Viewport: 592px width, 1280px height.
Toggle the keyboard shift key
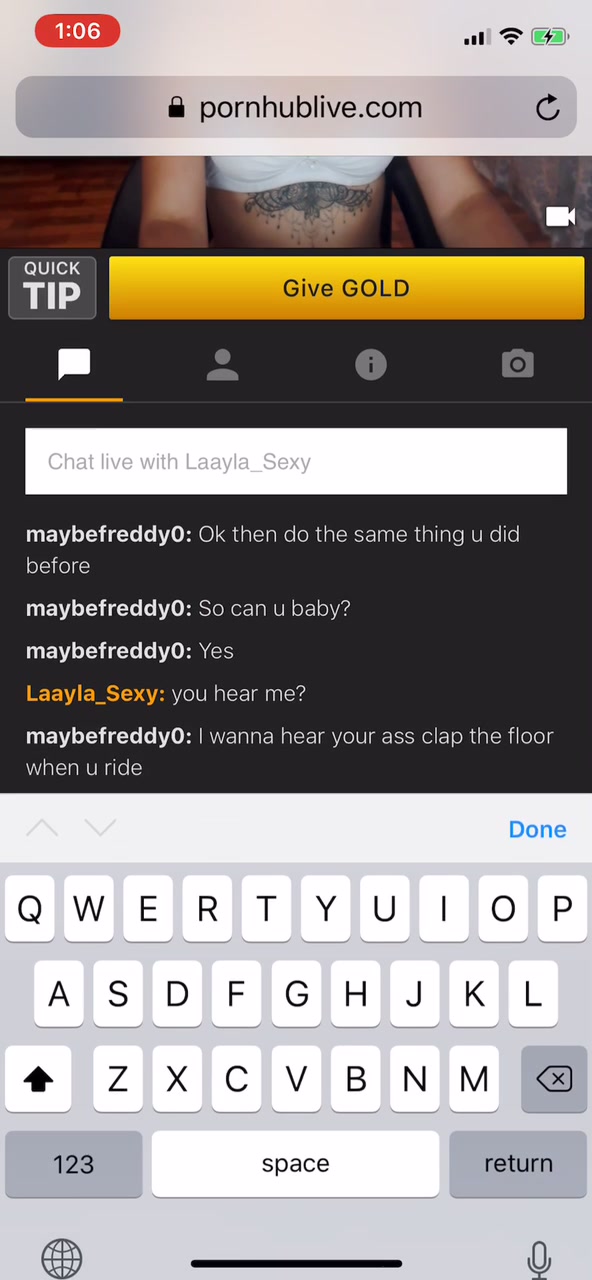[38, 1079]
